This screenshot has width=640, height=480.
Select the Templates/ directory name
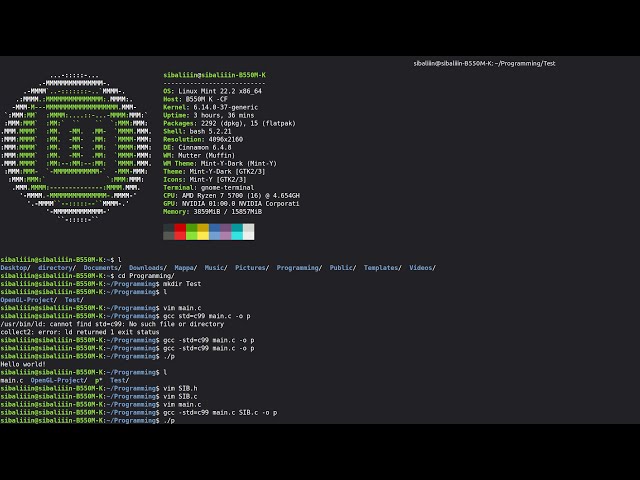pyautogui.click(x=382, y=268)
